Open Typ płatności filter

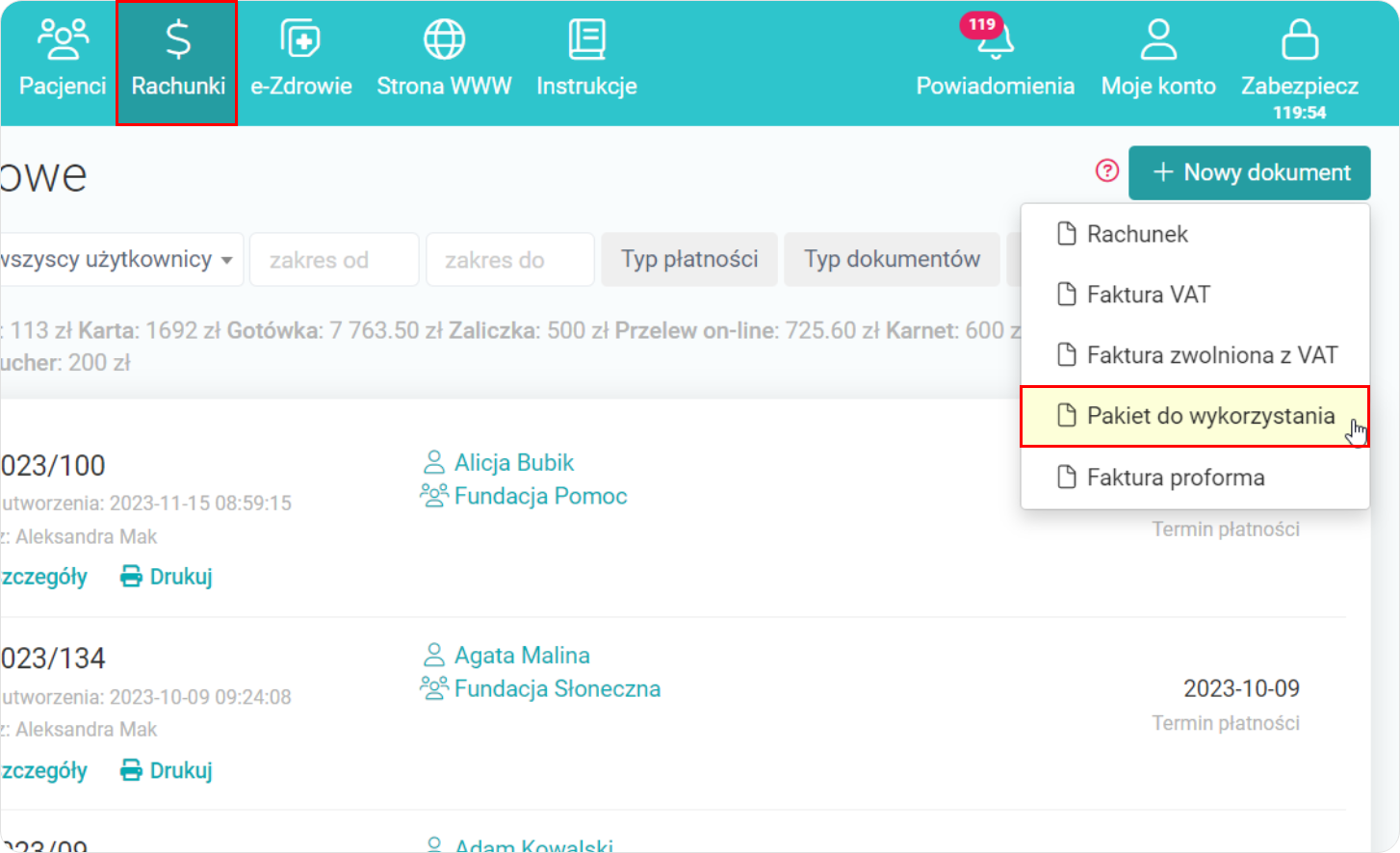click(689, 260)
